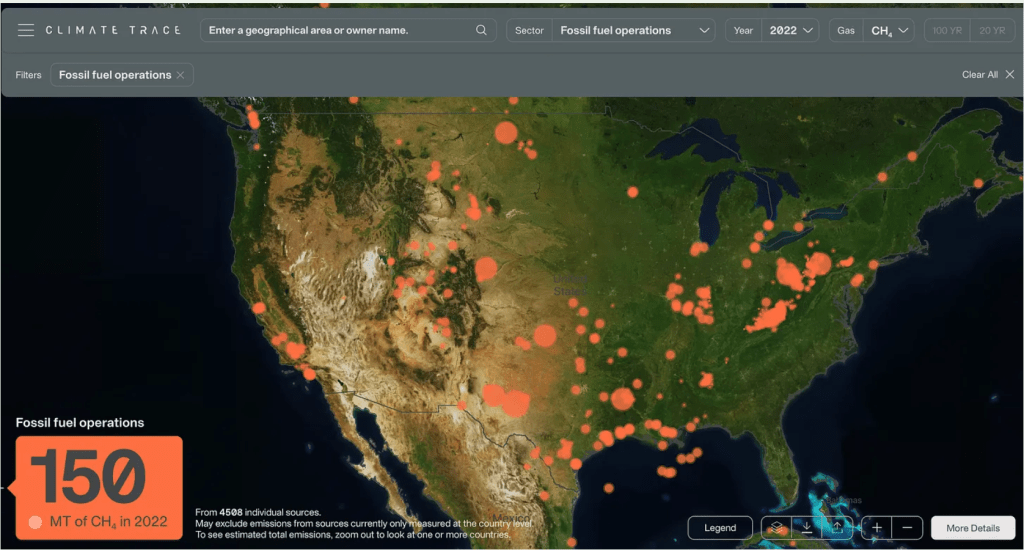Click the download data icon
Image resolution: width=1024 pixels, height=550 pixels.
[806, 527]
